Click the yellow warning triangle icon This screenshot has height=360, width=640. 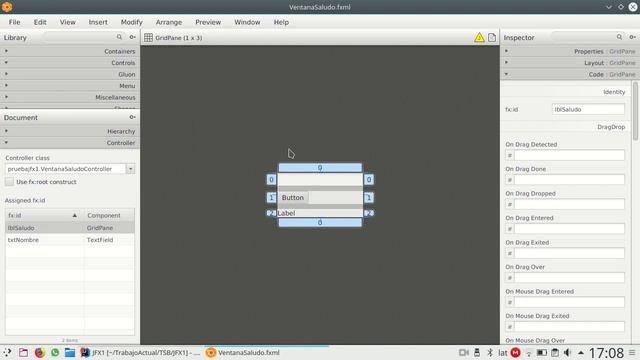(479, 38)
